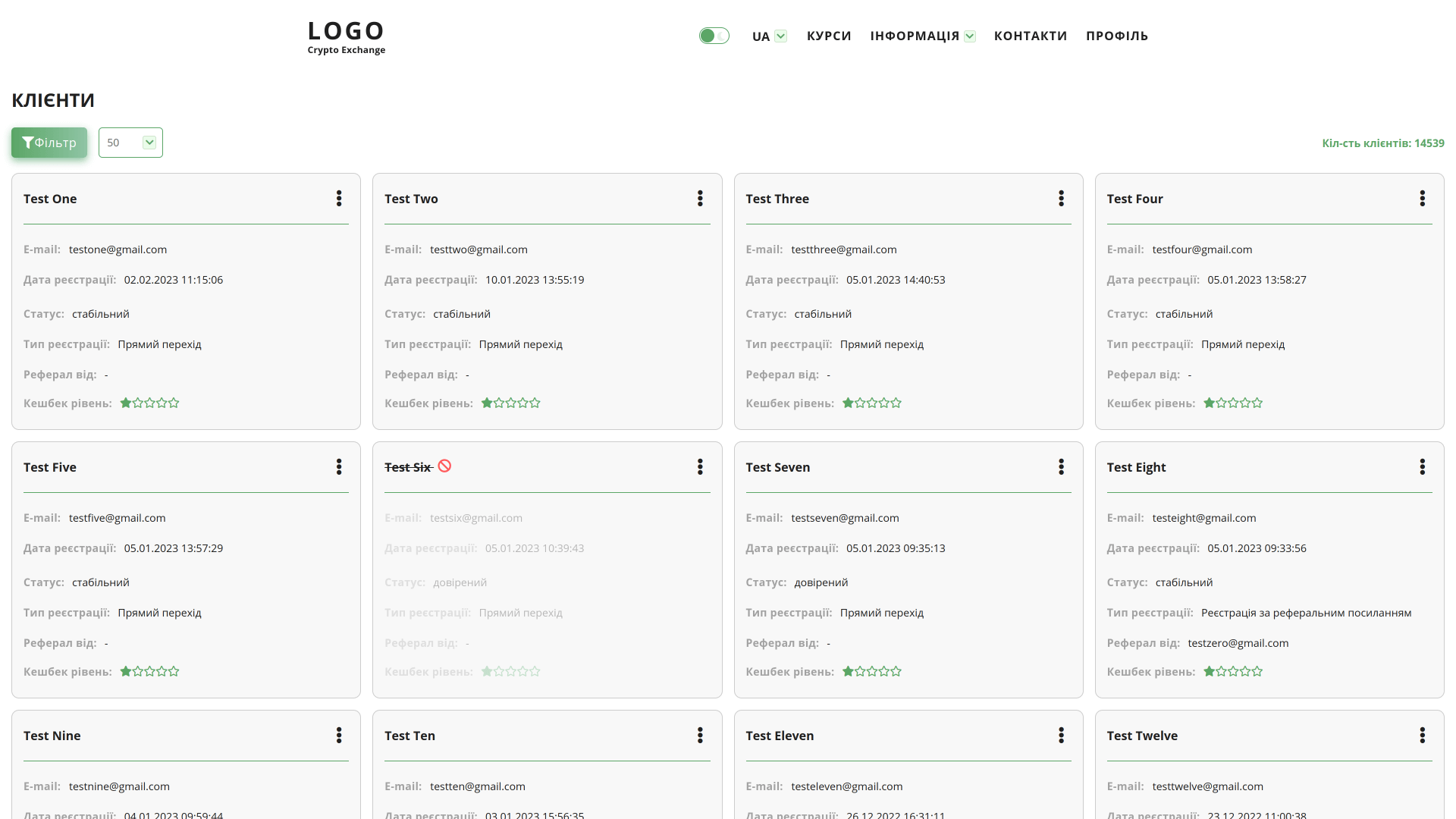Open the 50 per-page dropdown

click(x=130, y=143)
